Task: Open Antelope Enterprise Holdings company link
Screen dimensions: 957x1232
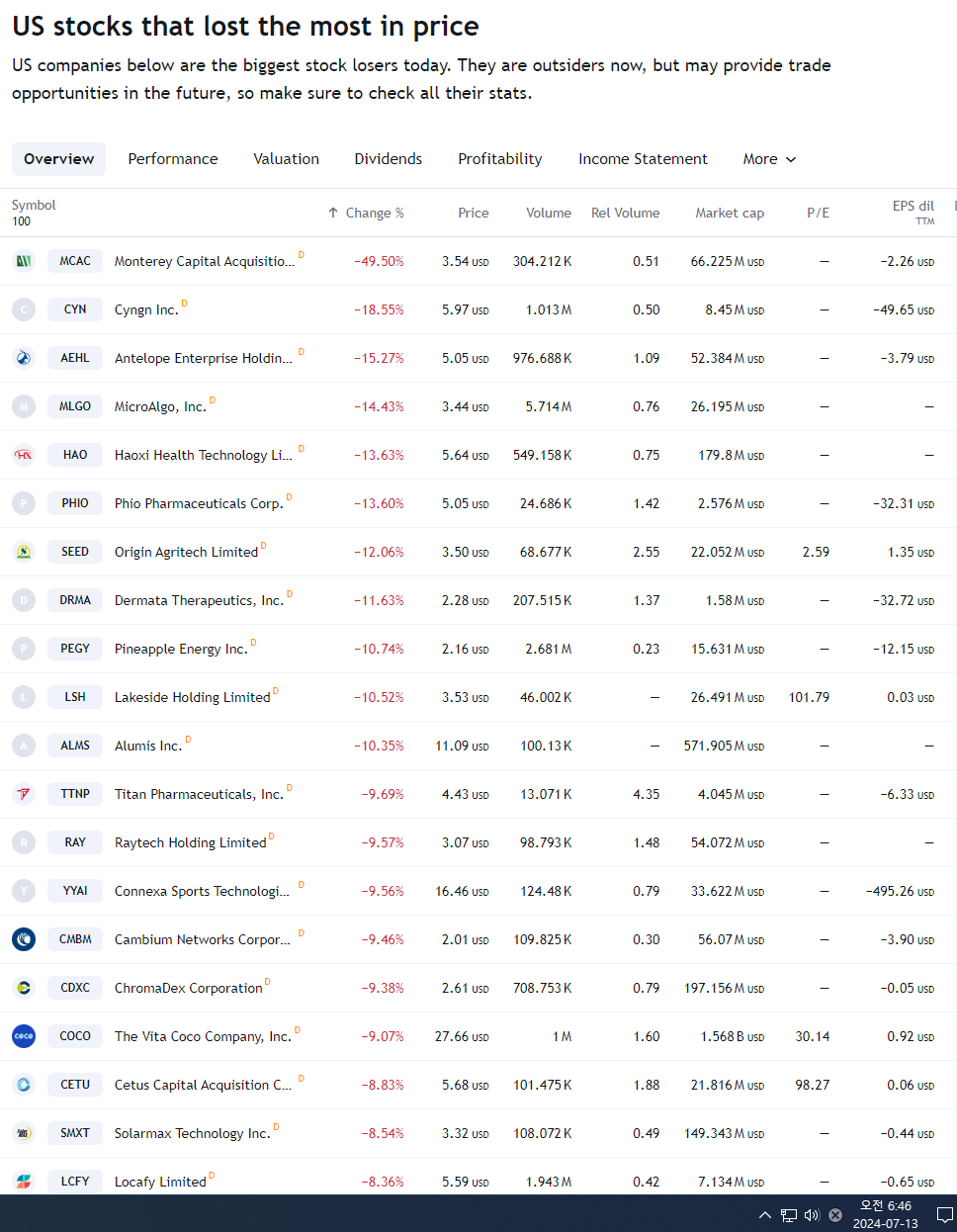Action: 204,358
